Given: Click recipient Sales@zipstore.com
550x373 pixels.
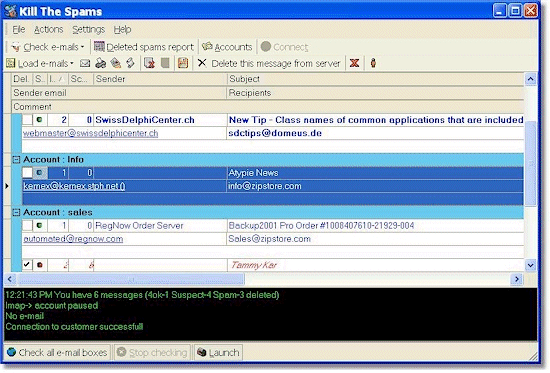Looking at the screenshot, I should click(269, 239).
